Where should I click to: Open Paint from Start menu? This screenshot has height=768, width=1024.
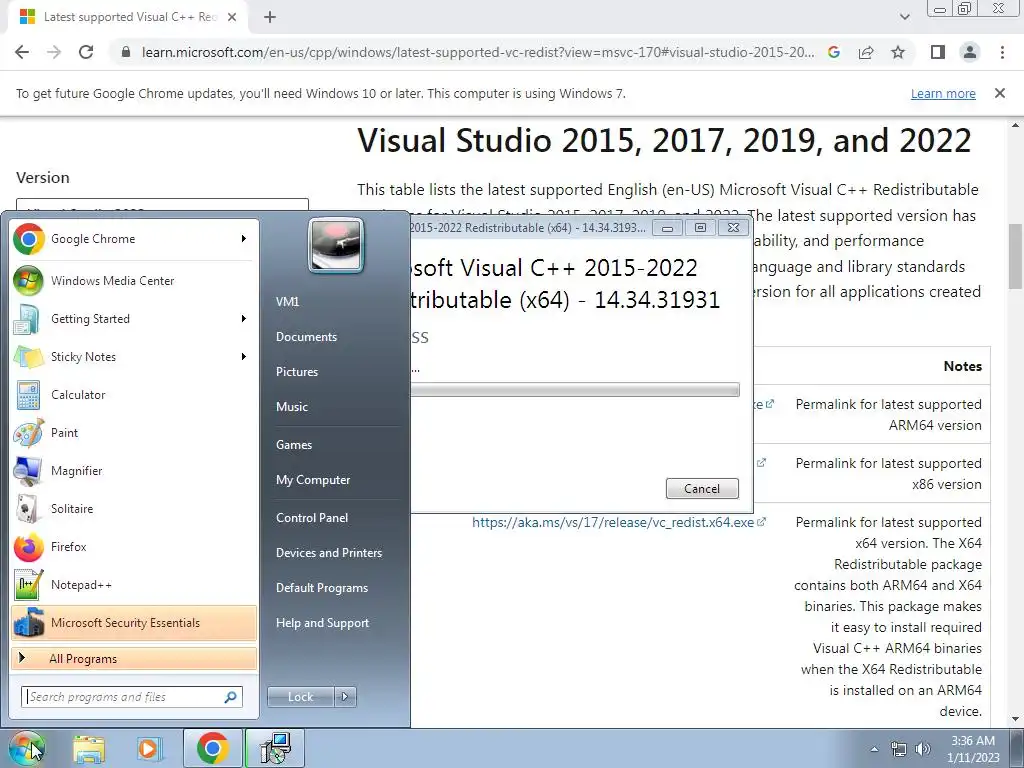[x=133, y=432]
